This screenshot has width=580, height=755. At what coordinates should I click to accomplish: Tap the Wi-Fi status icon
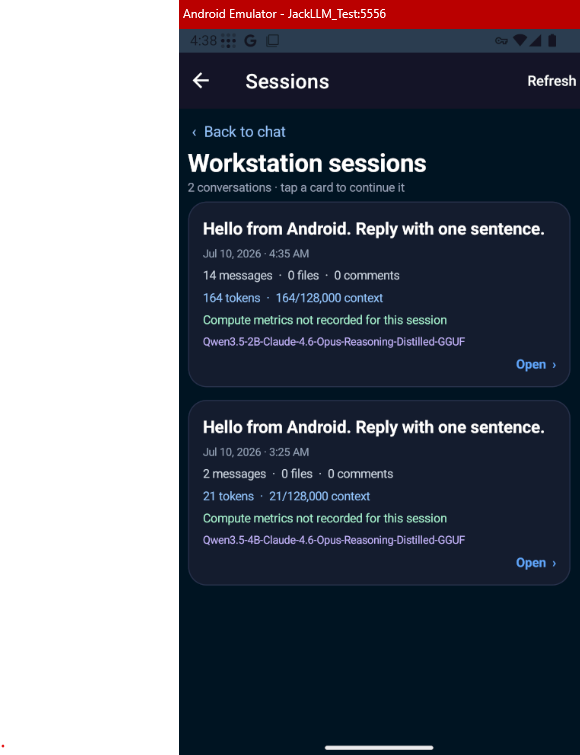(x=520, y=40)
